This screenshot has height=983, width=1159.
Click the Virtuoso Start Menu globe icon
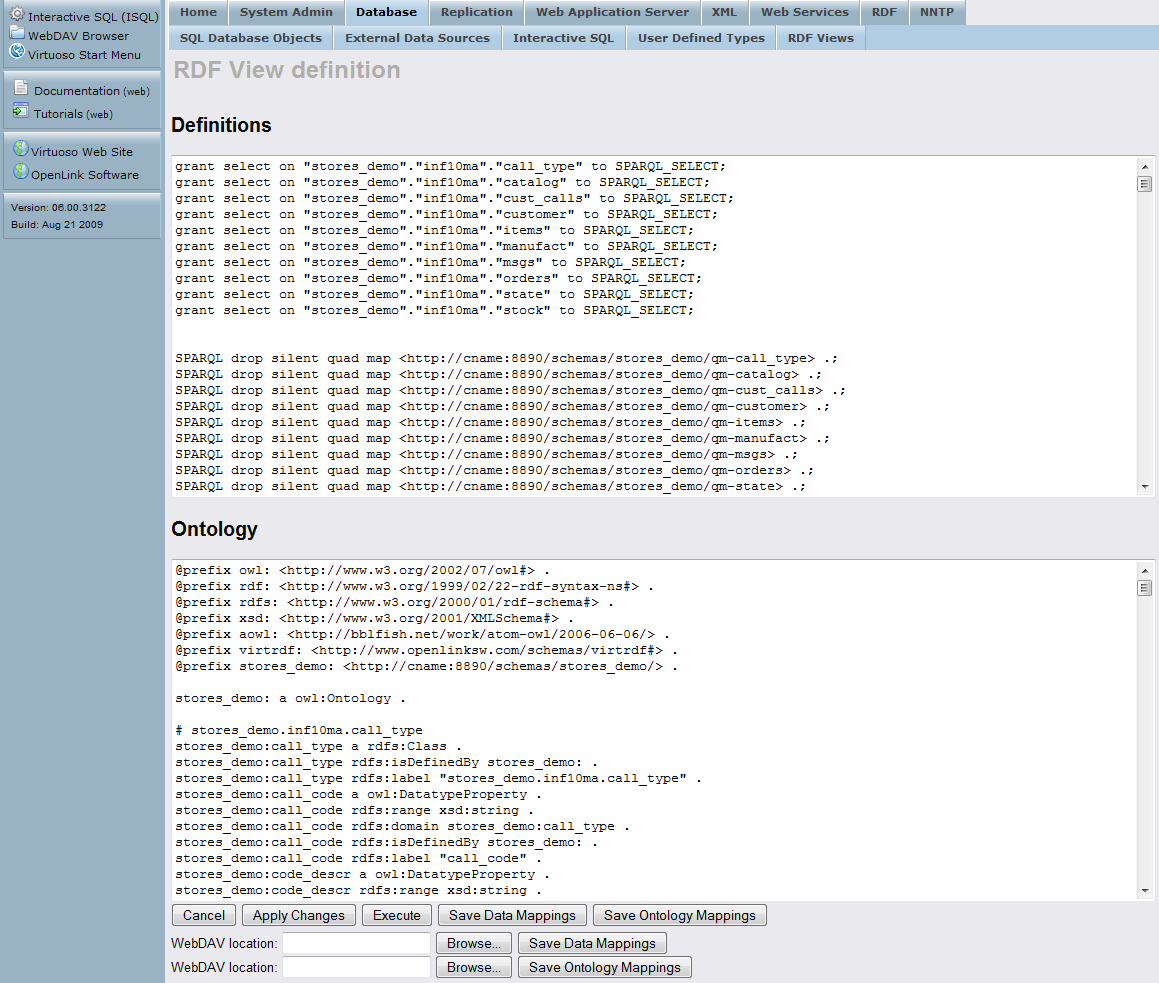pos(17,52)
